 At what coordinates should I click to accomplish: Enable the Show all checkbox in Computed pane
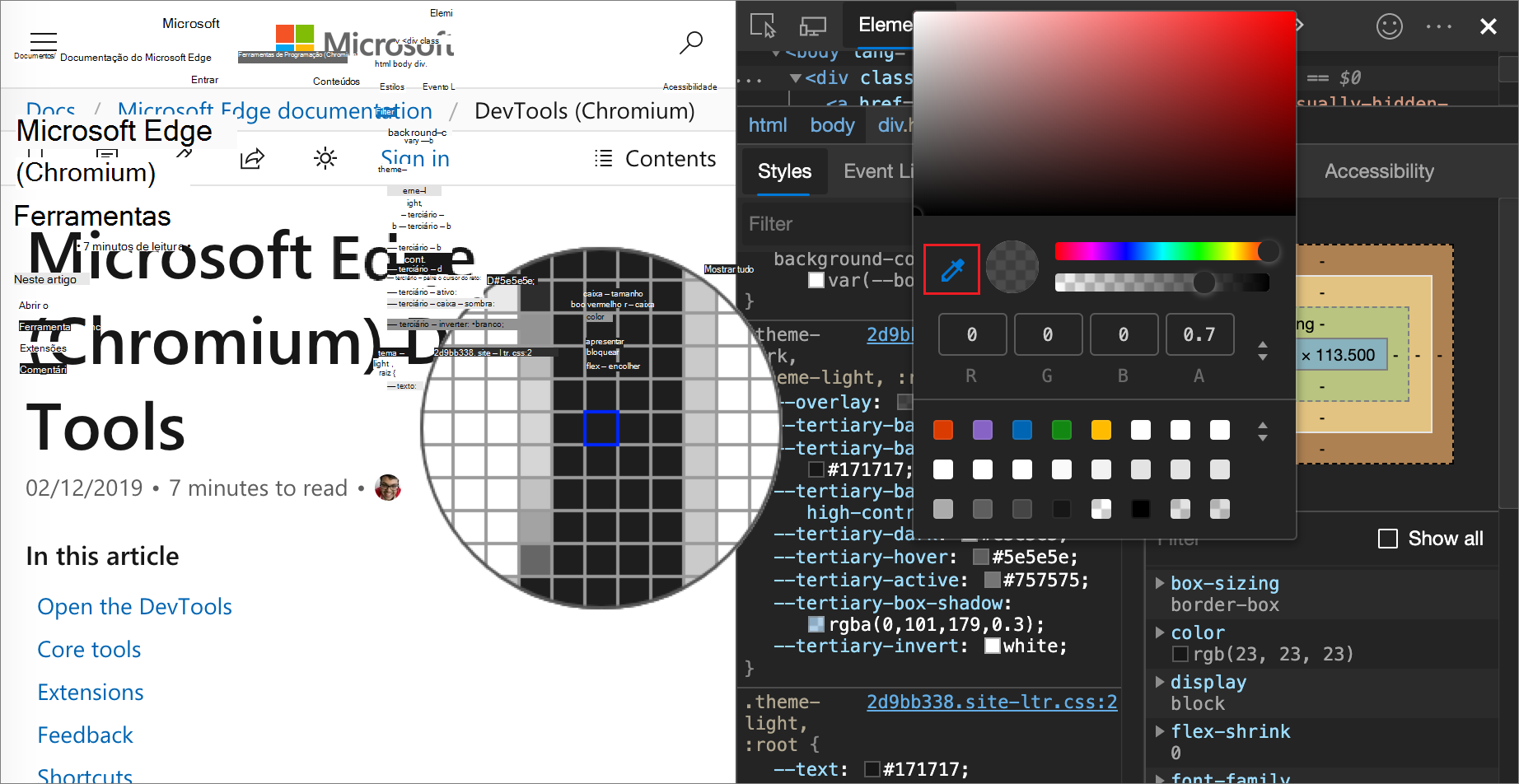(x=1387, y=538)
